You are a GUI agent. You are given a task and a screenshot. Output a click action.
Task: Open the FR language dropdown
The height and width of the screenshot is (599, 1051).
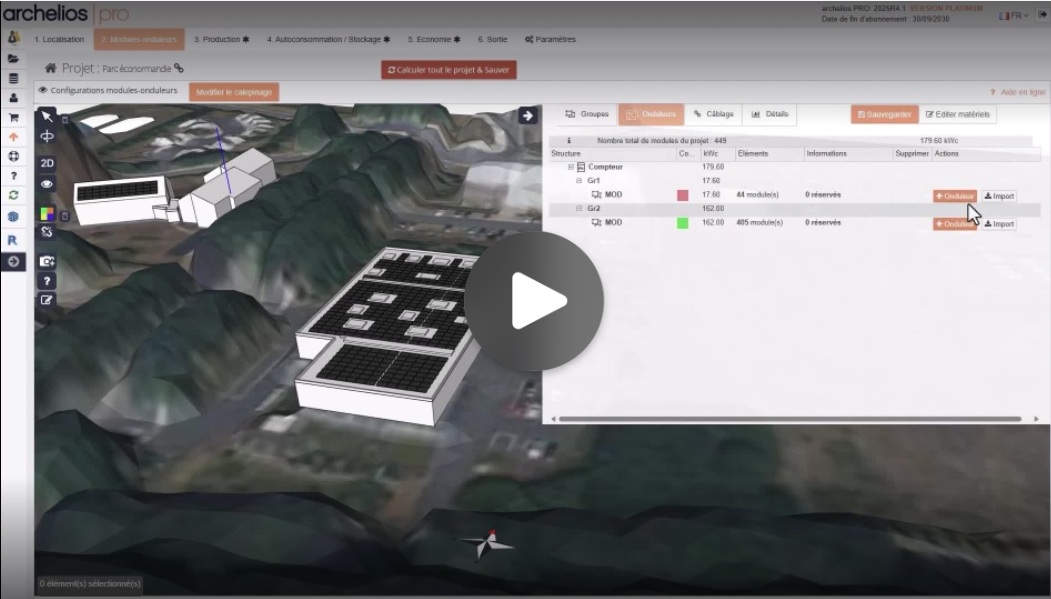(x=1013, y=16)
